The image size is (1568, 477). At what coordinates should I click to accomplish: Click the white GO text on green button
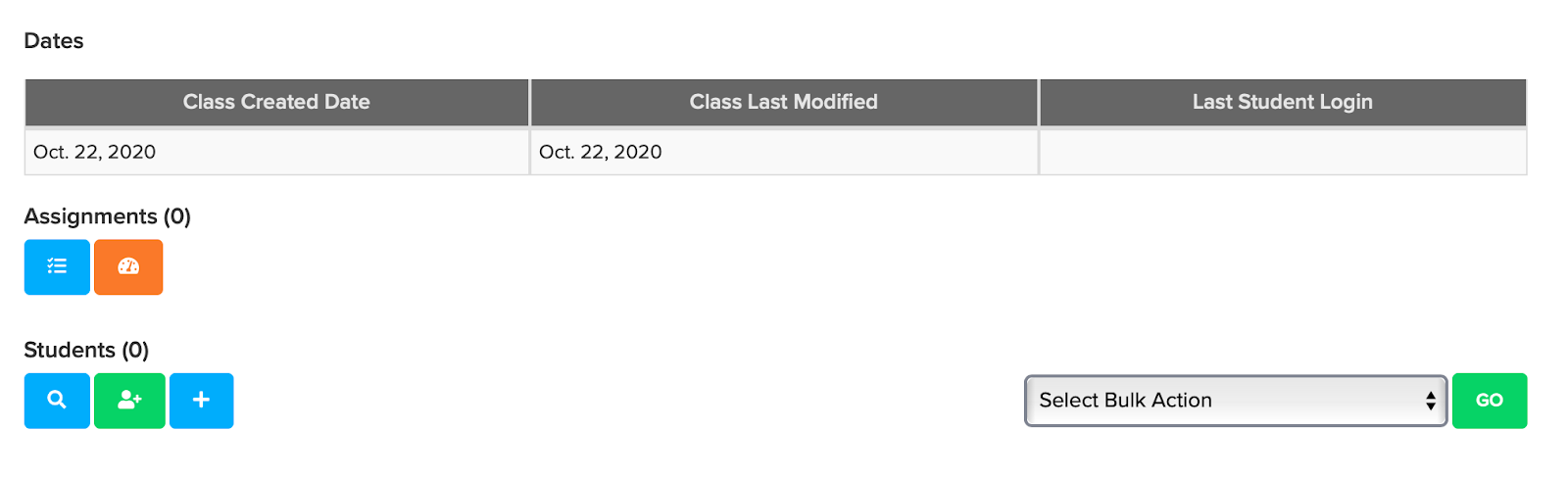point(1490,401)
